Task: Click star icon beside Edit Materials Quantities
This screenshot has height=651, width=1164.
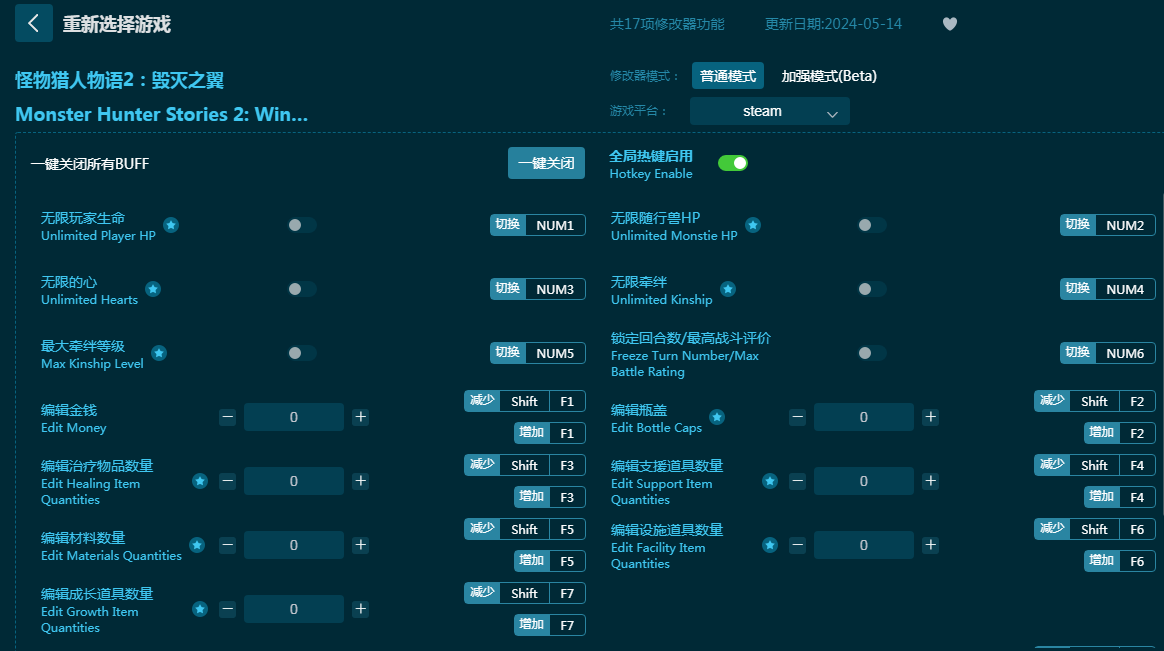Action: pos(197,545)
